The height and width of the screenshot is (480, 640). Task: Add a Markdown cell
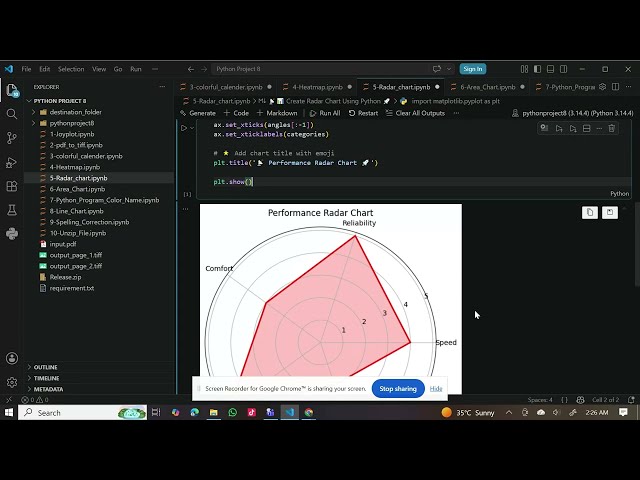(277, 113)
